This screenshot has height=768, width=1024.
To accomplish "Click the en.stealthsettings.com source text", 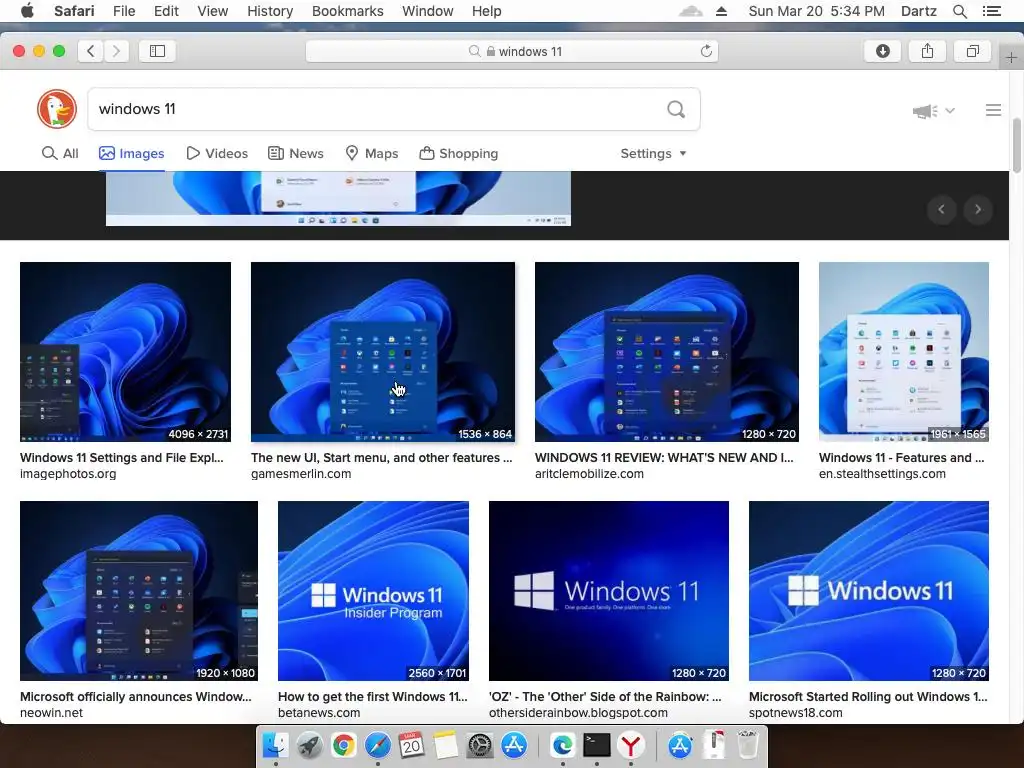I will point(882,474).
